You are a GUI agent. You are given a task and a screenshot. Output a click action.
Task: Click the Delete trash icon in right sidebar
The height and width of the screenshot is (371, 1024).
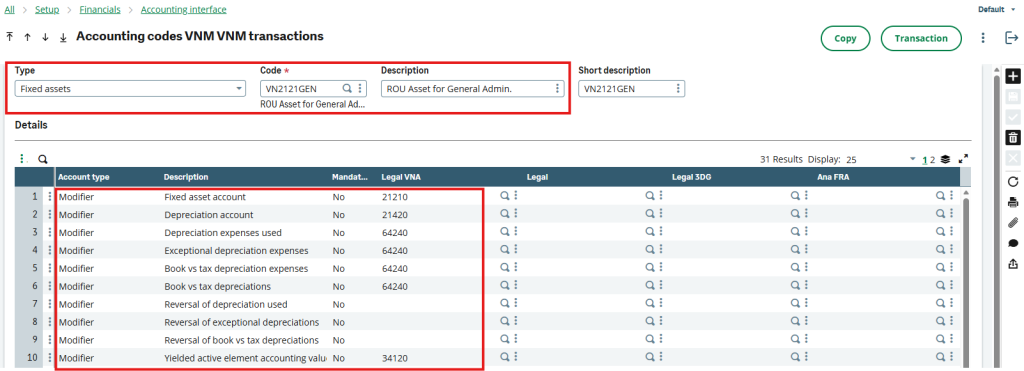point(1013,137)
